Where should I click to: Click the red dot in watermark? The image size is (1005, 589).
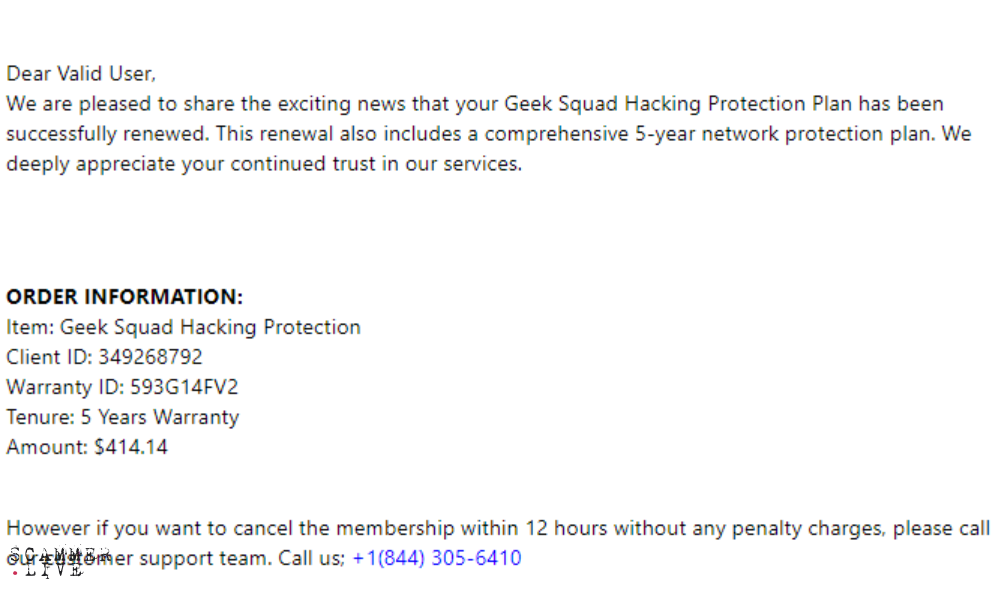pos(15,573)
